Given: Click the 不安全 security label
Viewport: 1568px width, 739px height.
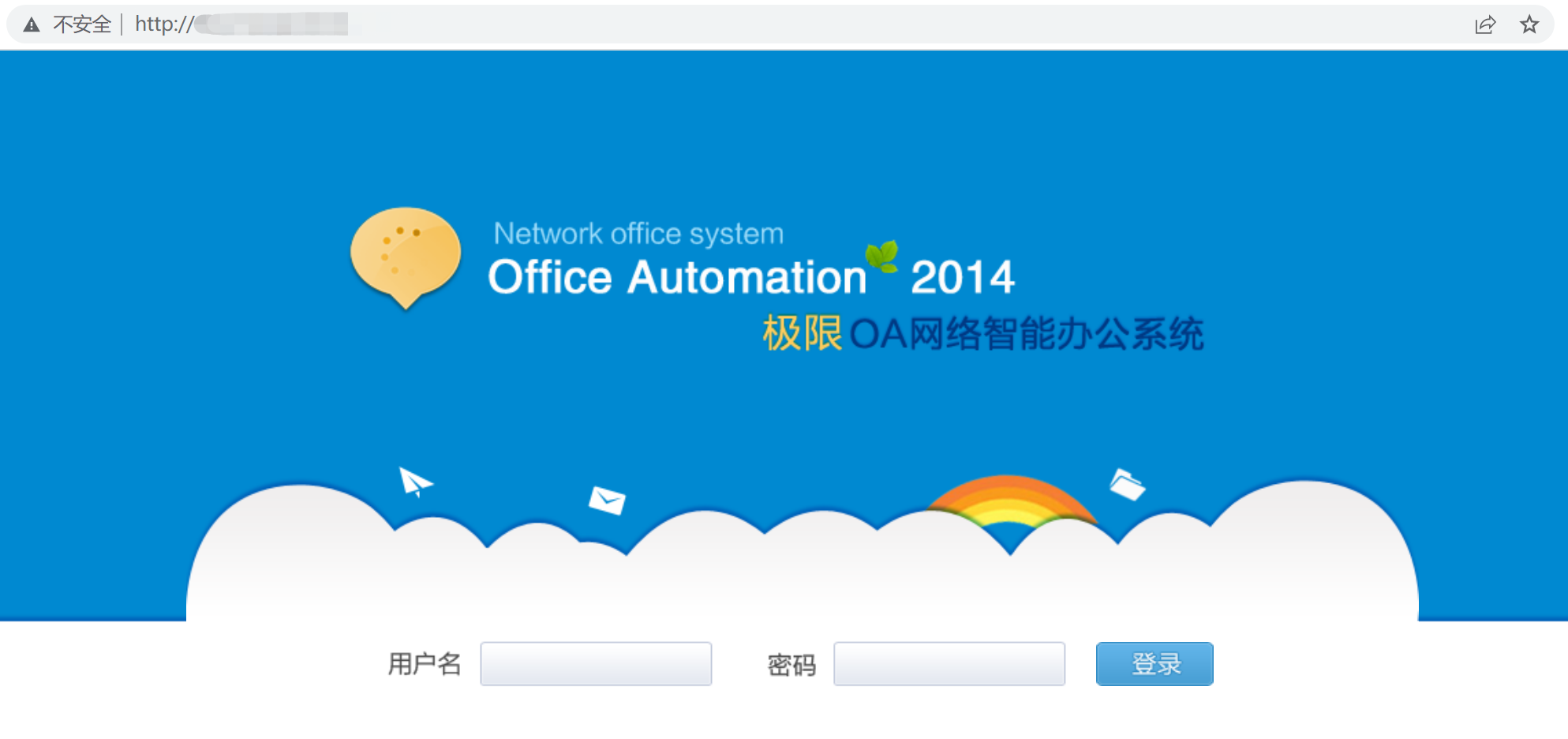Looking at the screenshot, I should [82, 25].
